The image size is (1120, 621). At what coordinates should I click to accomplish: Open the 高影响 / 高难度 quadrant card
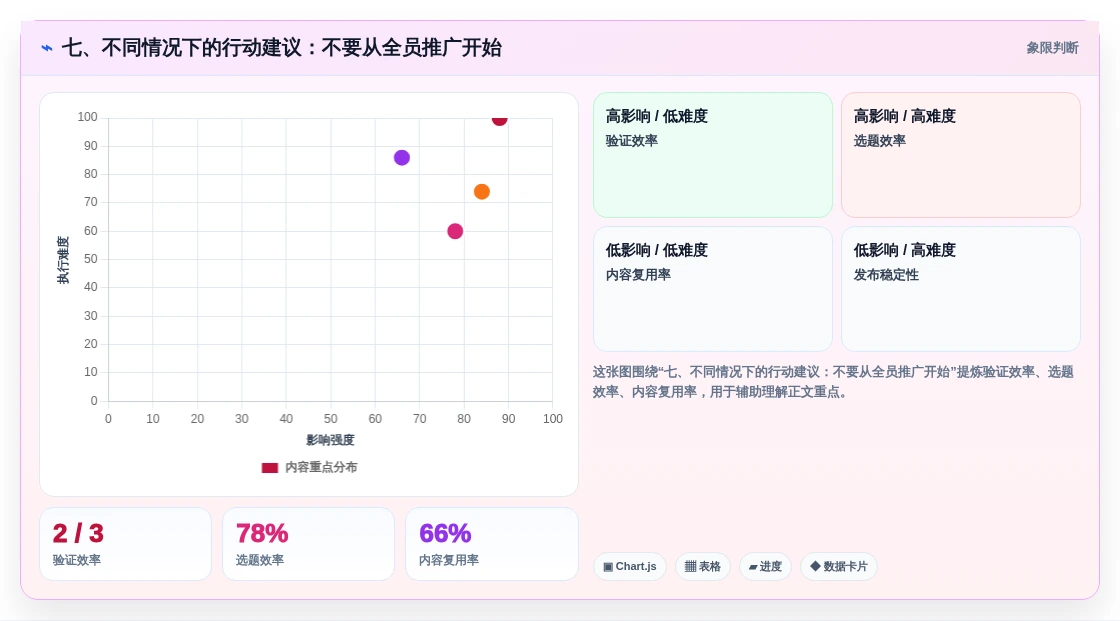[x=961, y=154]
